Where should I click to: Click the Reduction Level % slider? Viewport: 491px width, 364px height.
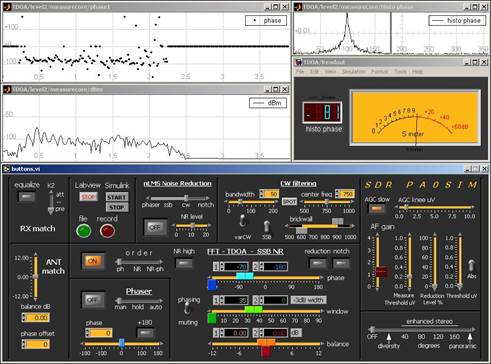[x=435, y=262]
